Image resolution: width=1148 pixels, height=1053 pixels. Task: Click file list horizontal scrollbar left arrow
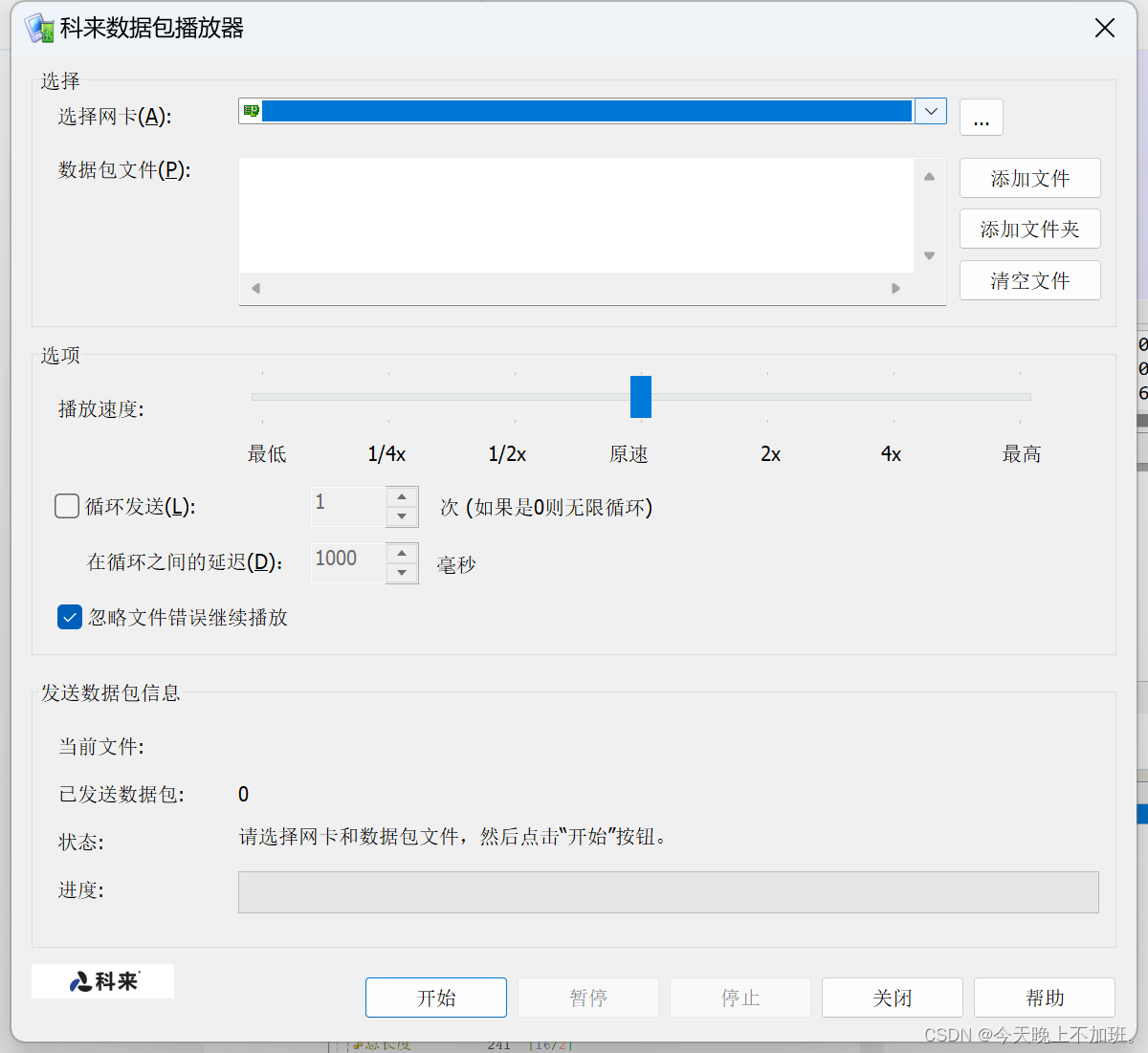point(255,288)
